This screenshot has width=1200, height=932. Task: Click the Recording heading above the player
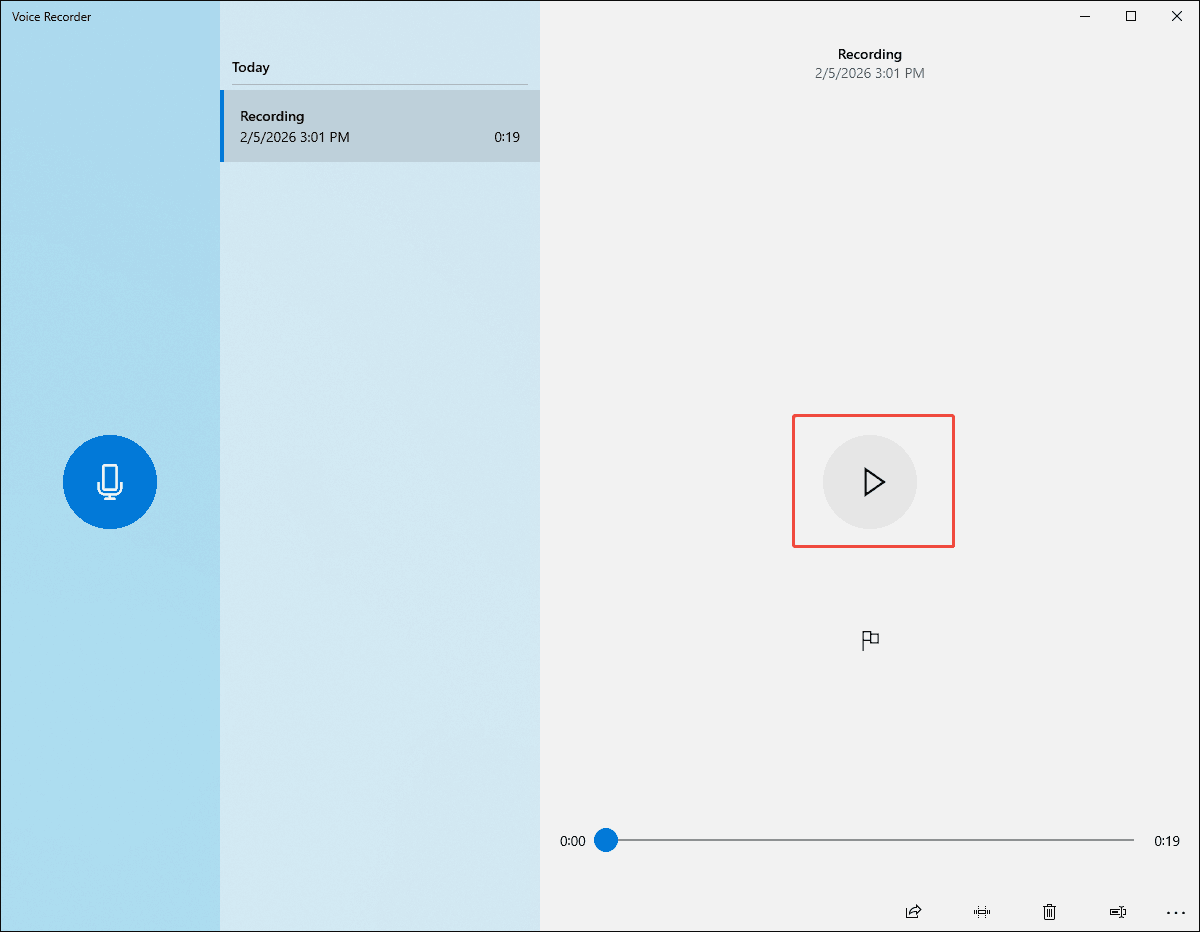pos(869,54)
